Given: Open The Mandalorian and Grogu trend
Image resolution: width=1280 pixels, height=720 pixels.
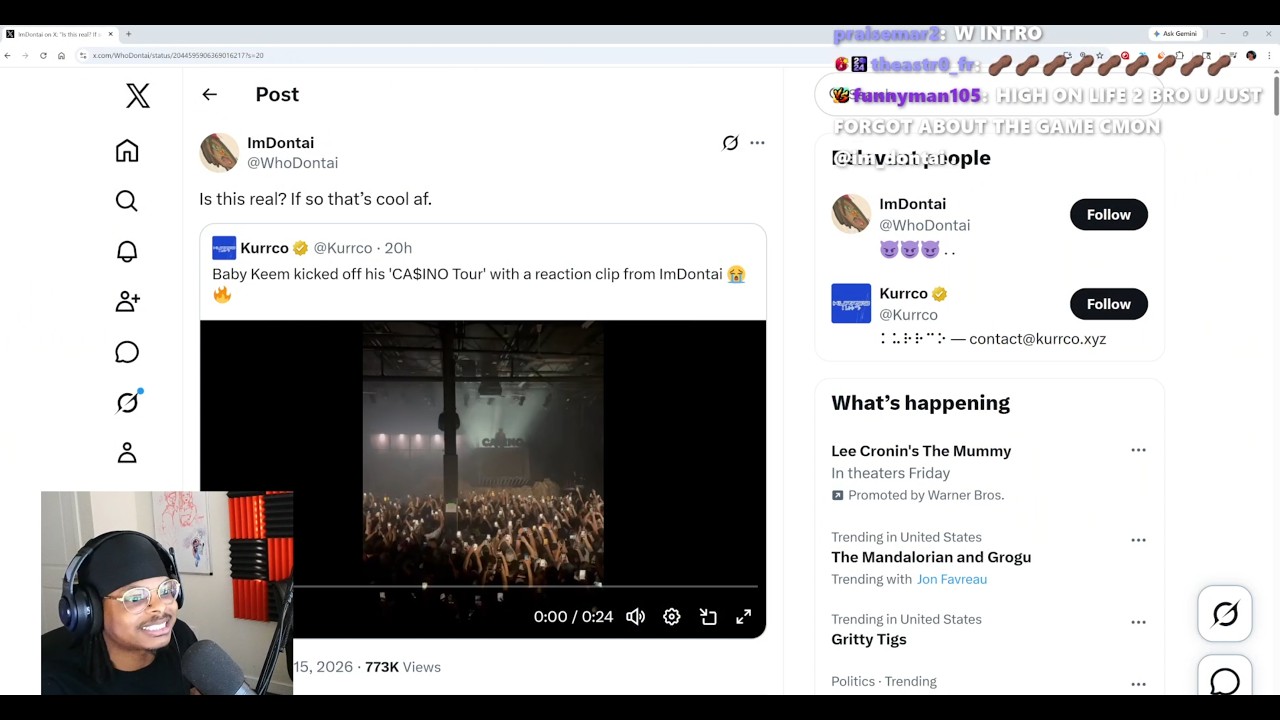Looking at the screenshot, I should [x=931, y=557].
